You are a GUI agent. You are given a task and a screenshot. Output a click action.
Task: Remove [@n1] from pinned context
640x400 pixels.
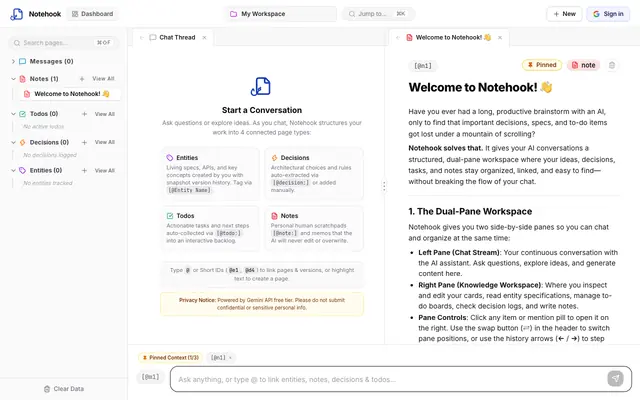pyautogui.click(x=230, y=358)
